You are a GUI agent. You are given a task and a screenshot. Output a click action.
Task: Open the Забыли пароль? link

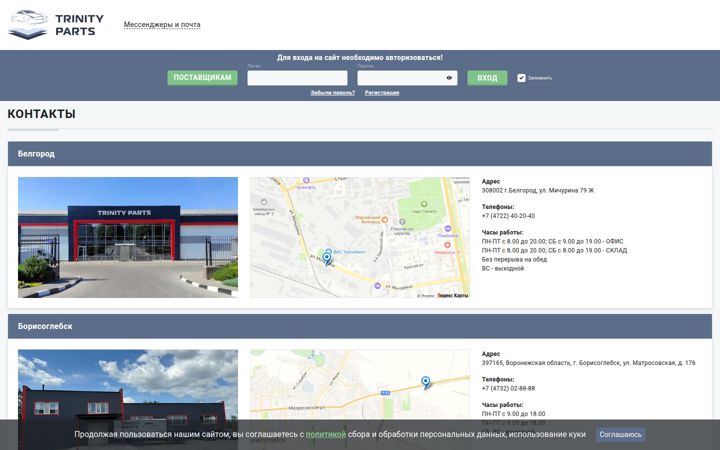tap(332, 93)
